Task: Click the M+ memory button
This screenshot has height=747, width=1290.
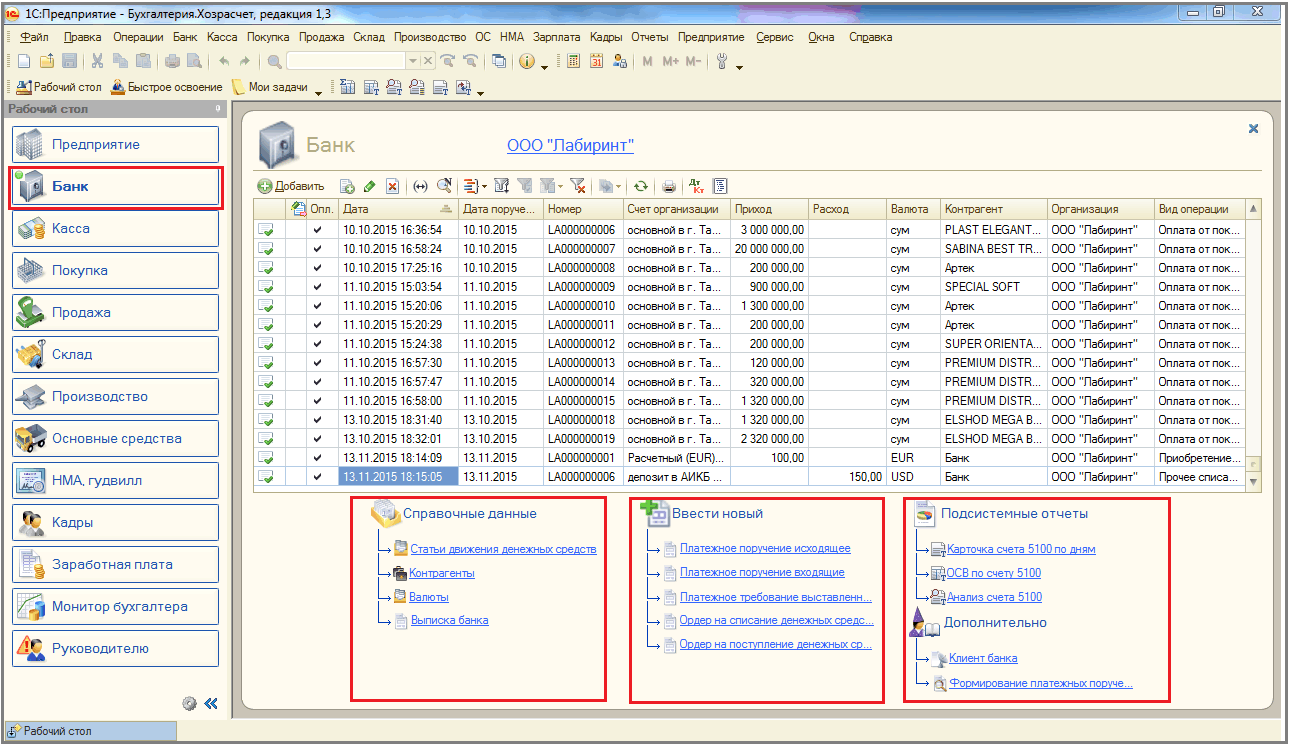Action: 669,61
